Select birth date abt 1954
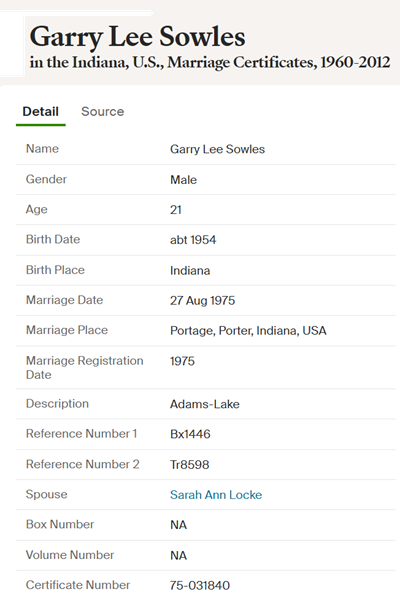The height and width of the screenshot is (608, 400). (193, 240)
